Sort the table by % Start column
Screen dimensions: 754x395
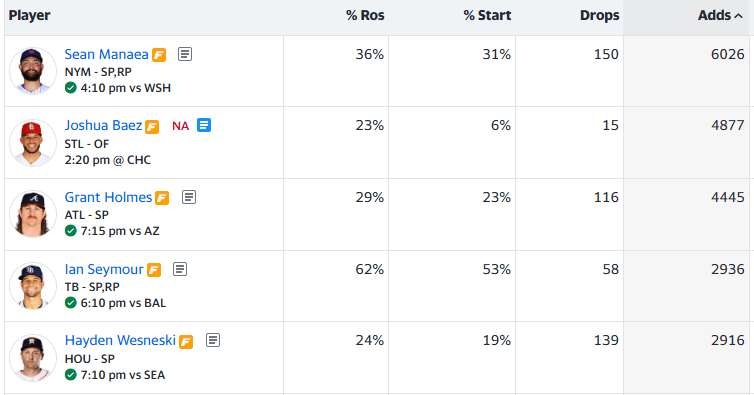click(487, 15)
